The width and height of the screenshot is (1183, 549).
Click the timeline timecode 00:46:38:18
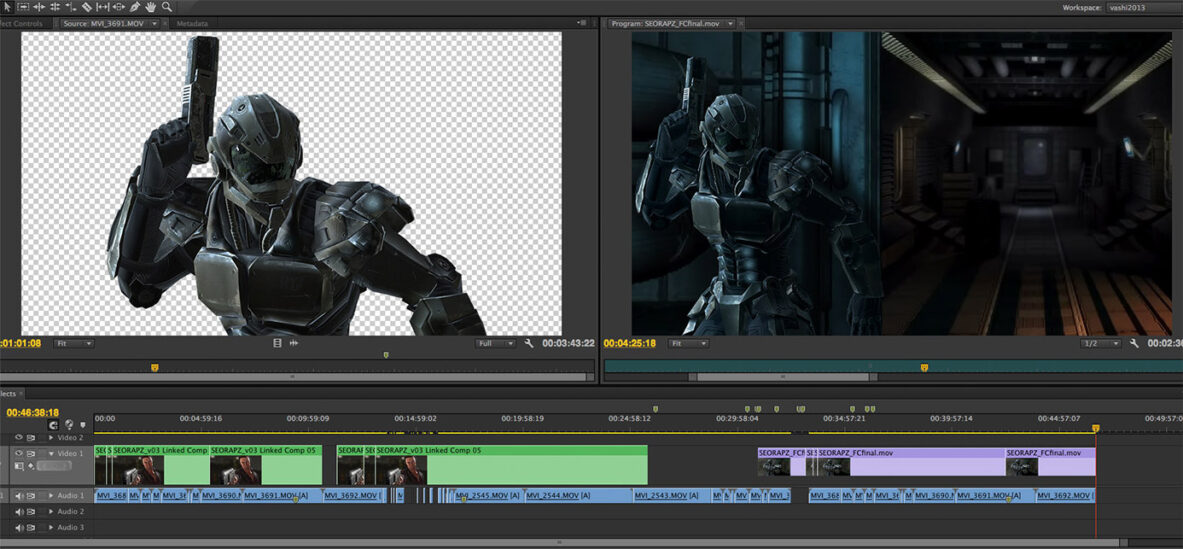coord(32,413)
